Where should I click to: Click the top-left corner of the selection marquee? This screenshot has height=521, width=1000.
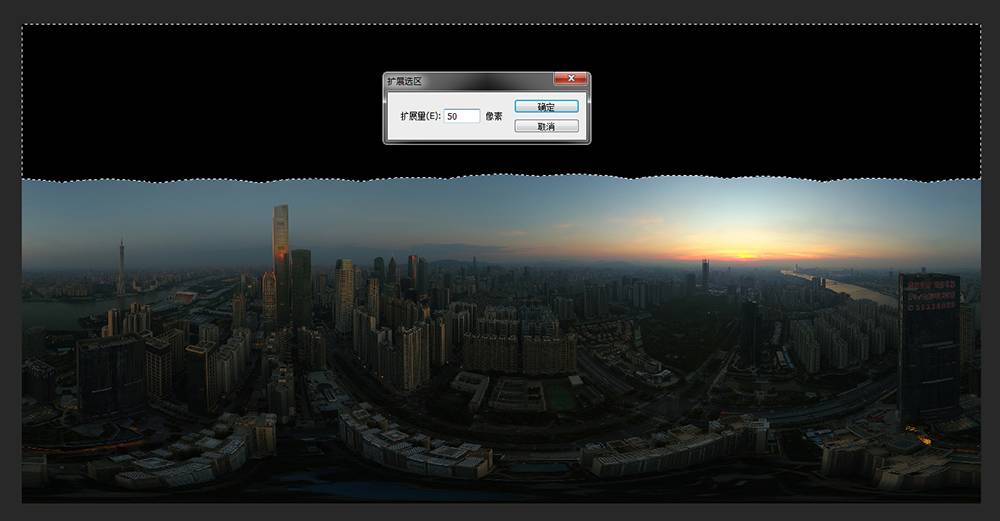[23, 26]
